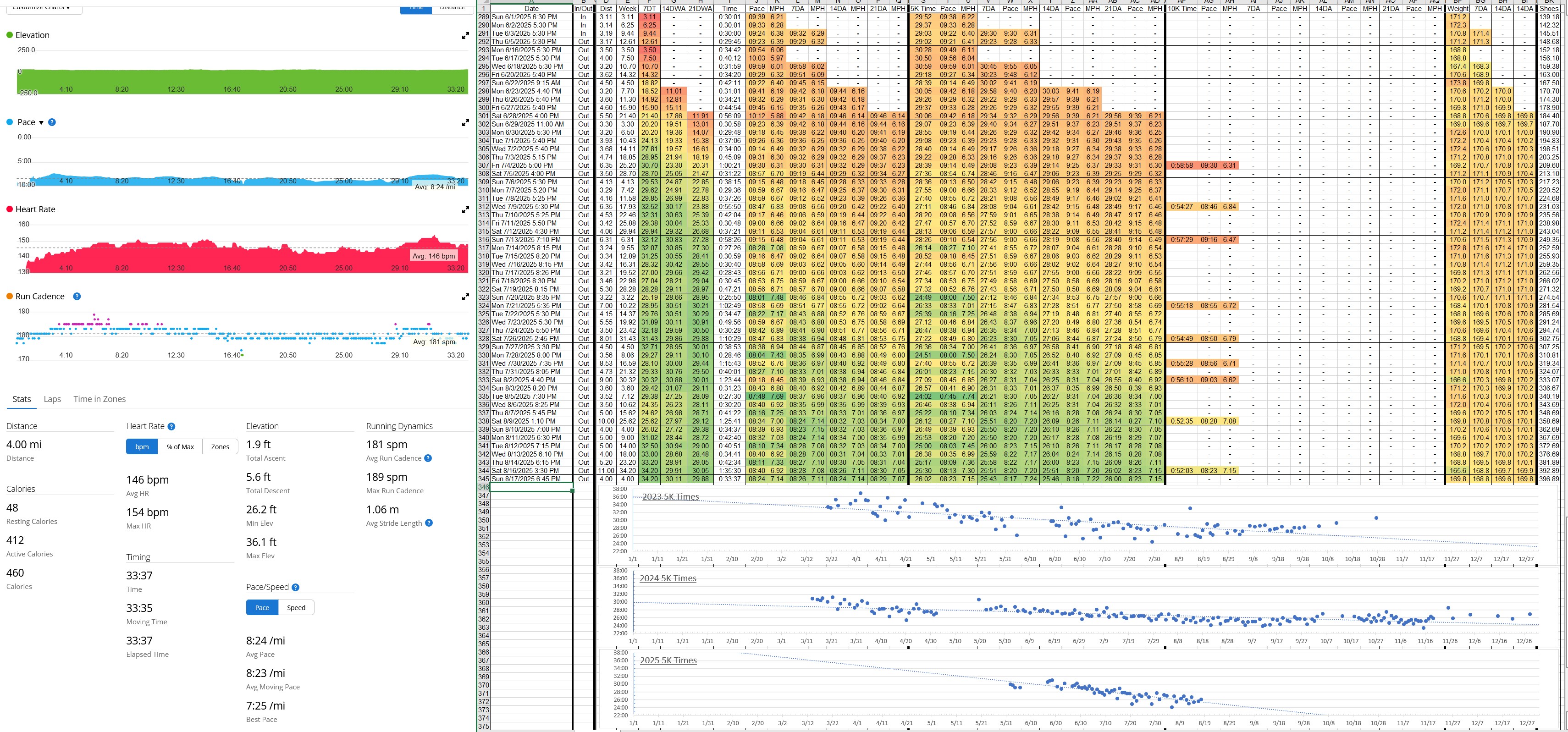Open the Laps tab

52,399
